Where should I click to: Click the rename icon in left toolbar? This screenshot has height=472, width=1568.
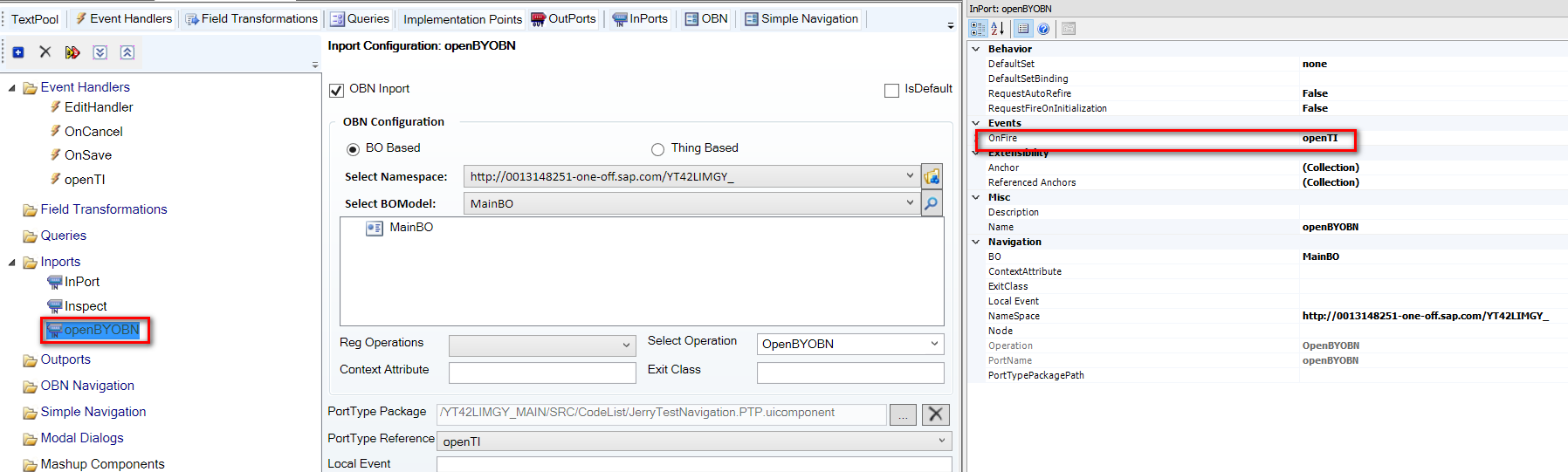pyautogui.click(x=72, y=52)
